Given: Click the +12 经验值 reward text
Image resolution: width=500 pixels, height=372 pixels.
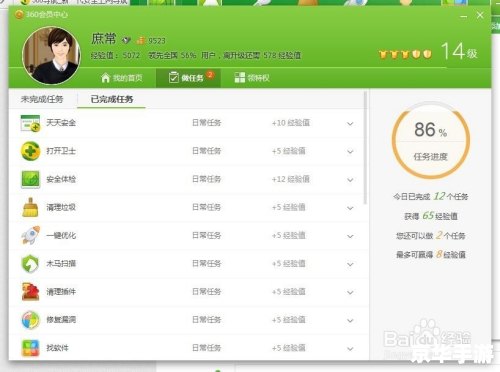Looking at the screenshot, I should (291, 179).
